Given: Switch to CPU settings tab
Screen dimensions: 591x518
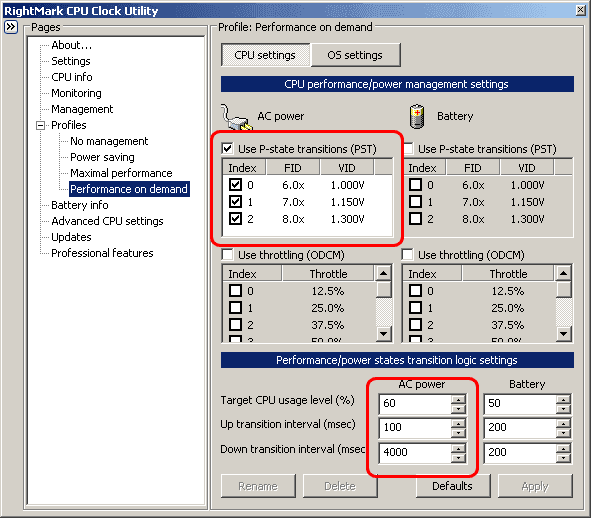Looking at the screenshot, I should [265, 55].
